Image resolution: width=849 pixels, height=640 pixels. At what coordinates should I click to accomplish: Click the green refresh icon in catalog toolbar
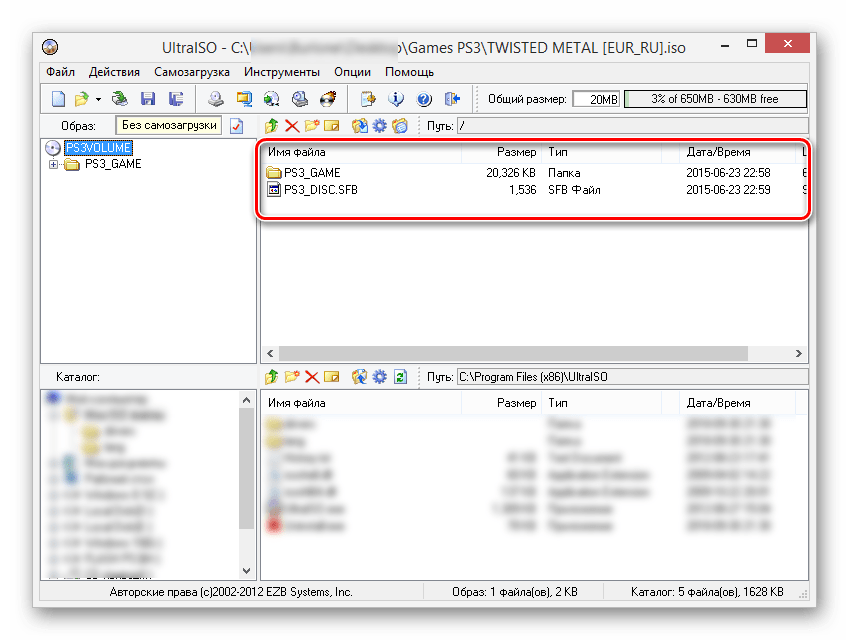coord(400,377)
